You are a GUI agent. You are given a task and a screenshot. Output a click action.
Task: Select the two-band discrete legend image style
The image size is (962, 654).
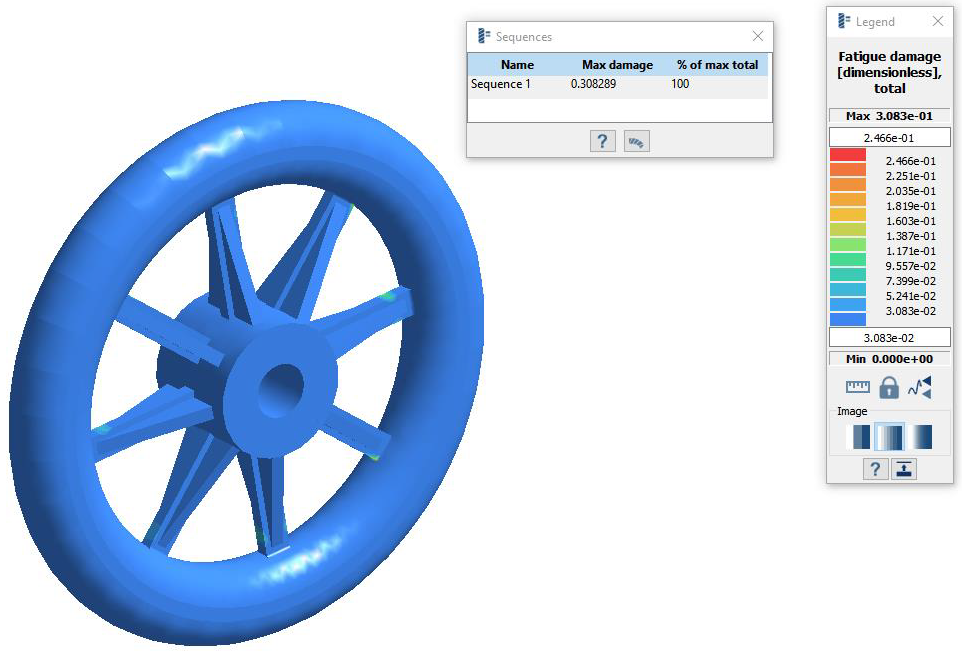click(x=858, y=437)
